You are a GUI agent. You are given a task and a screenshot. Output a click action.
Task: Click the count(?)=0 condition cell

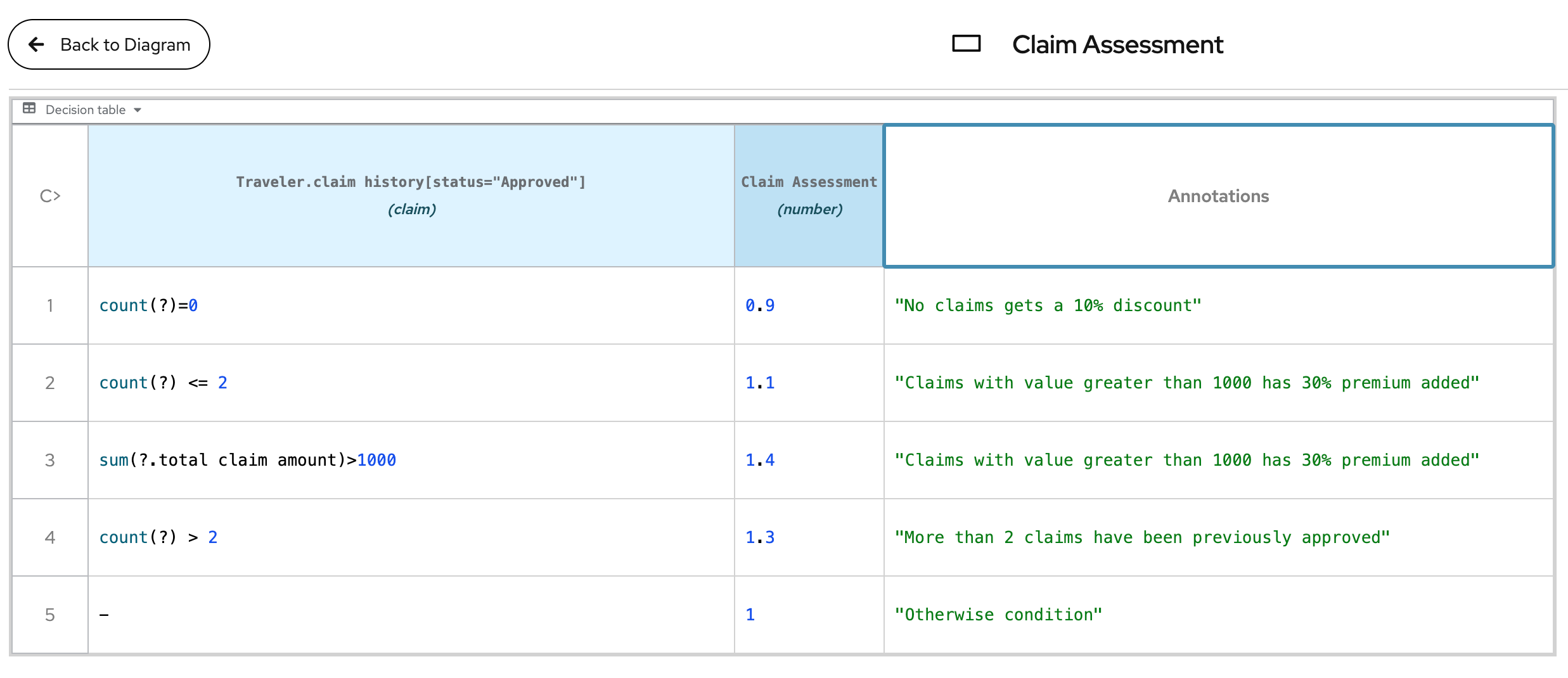tap(411, 305)
